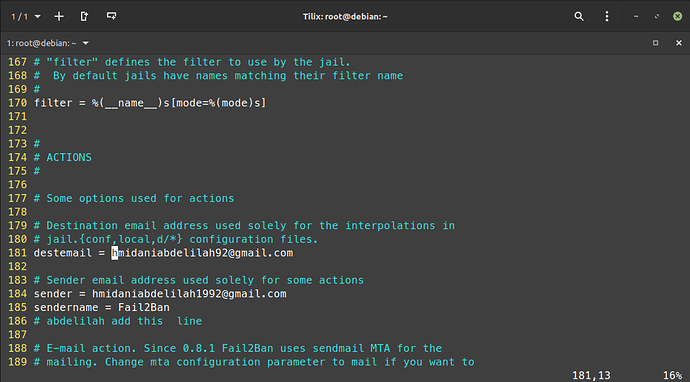The image size is (690, 382).
Task: Click line 183 Sender email comment
Action: tap(199, 280)
